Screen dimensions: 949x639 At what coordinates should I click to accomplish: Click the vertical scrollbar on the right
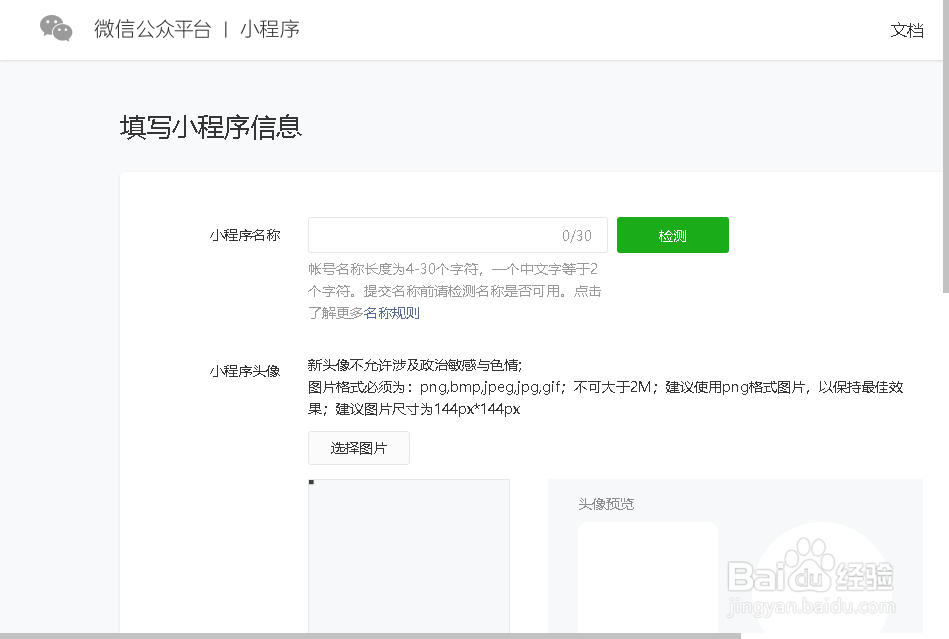point(946,145)
